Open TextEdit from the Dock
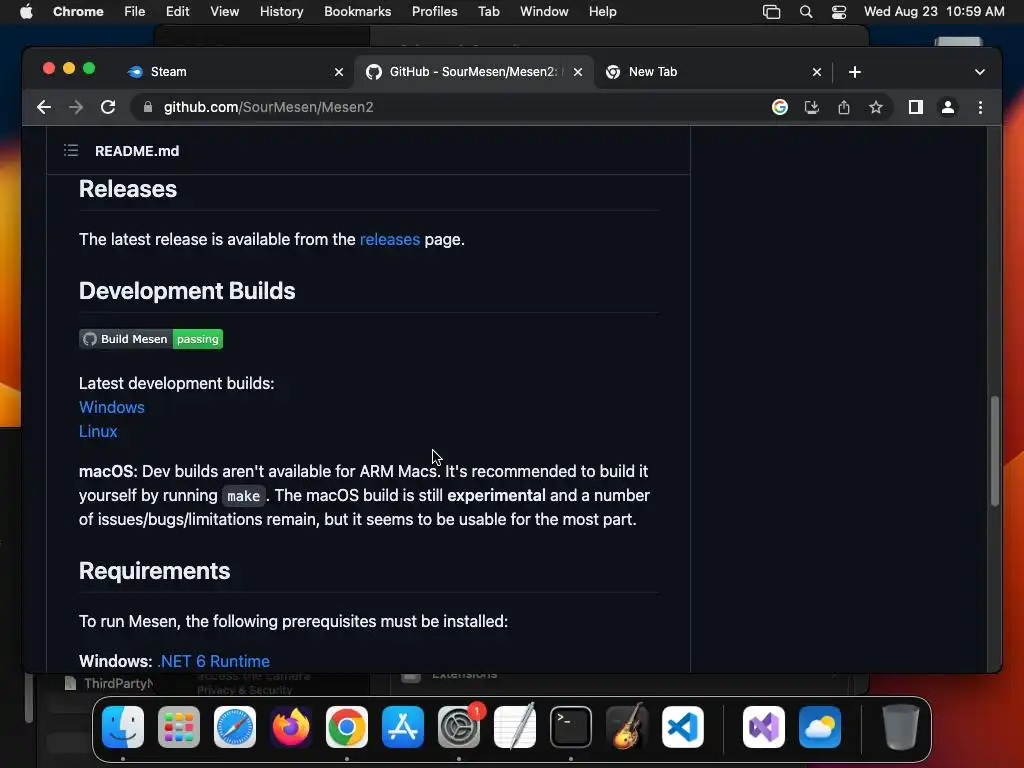 coord(515,727)
